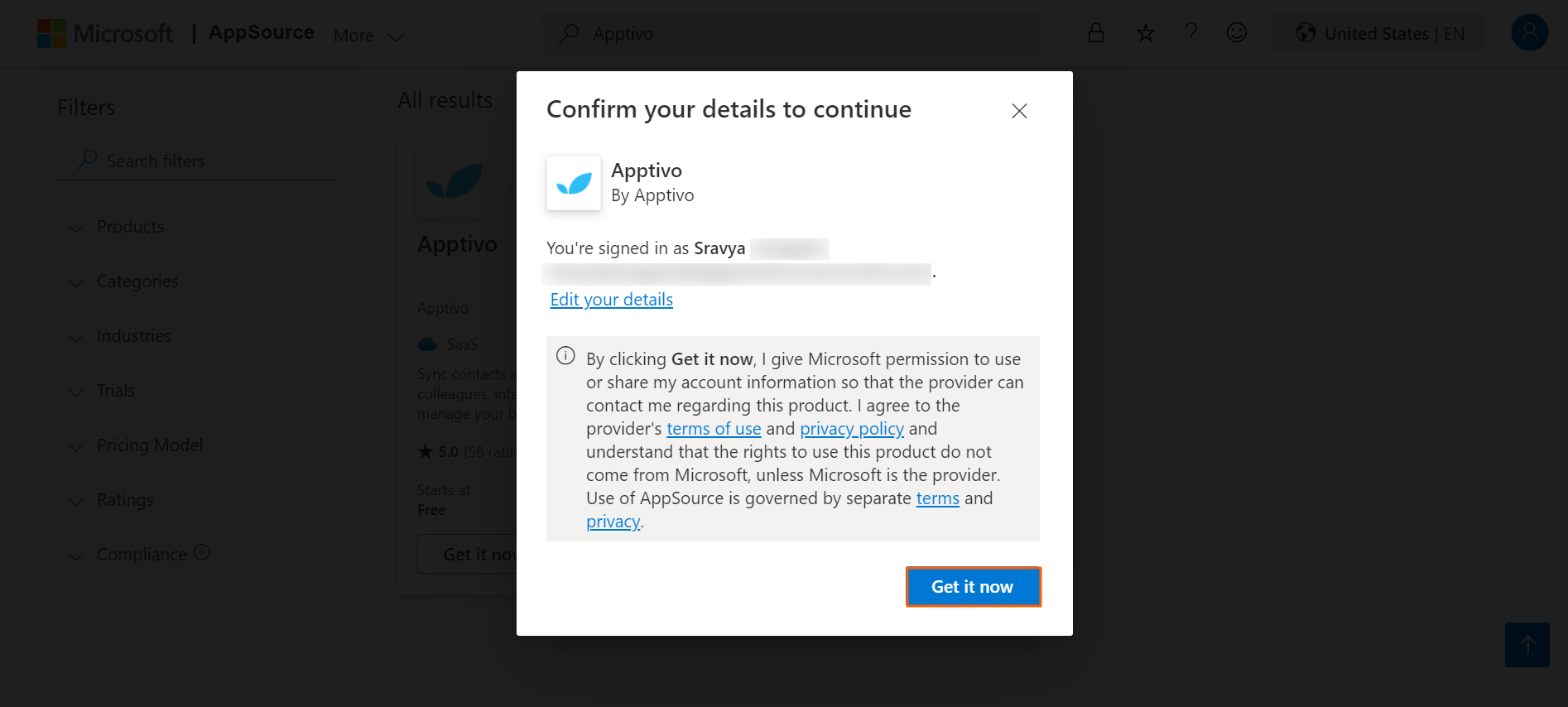Click the Microsoft logo icon
1568x707 pixels.
[51, 34]
